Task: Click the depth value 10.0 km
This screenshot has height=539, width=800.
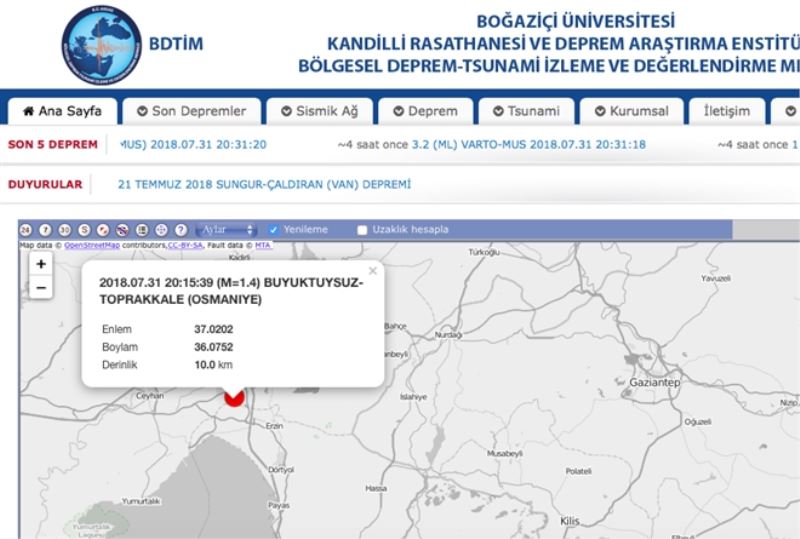Action: point(213,365)
